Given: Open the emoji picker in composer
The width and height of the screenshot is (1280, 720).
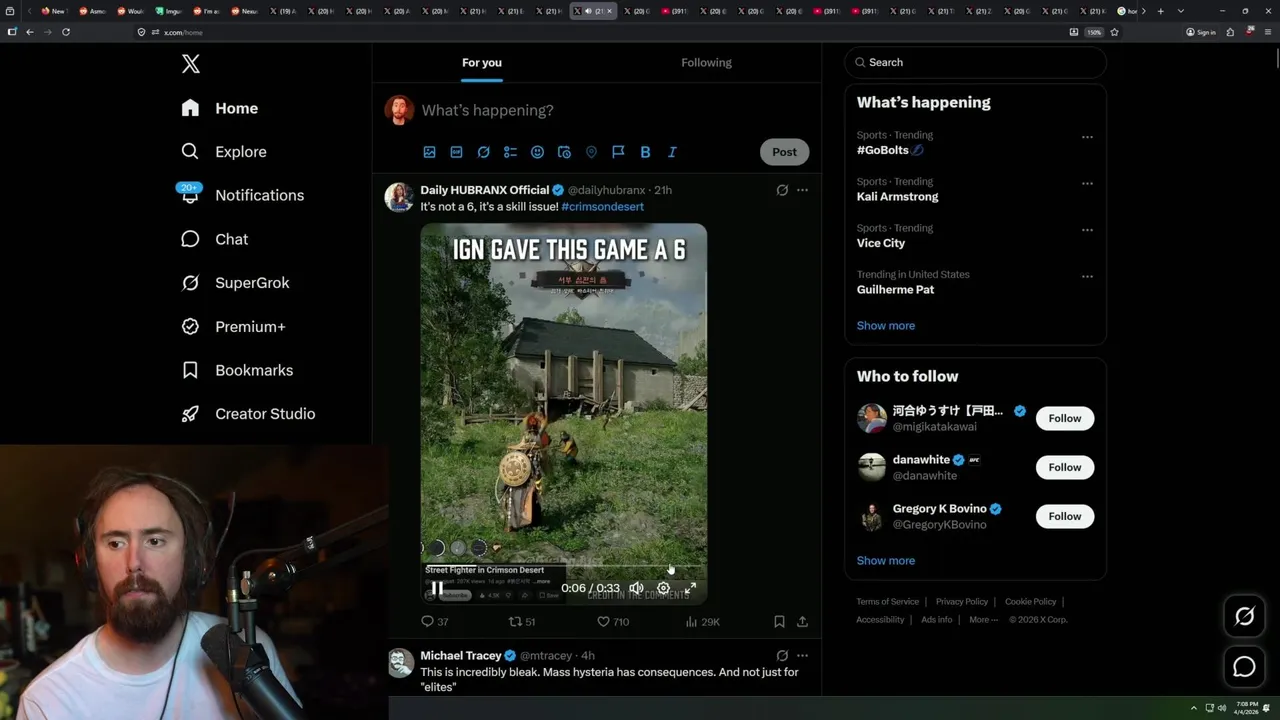Looking at the screenshot, I should pos(537,152).
